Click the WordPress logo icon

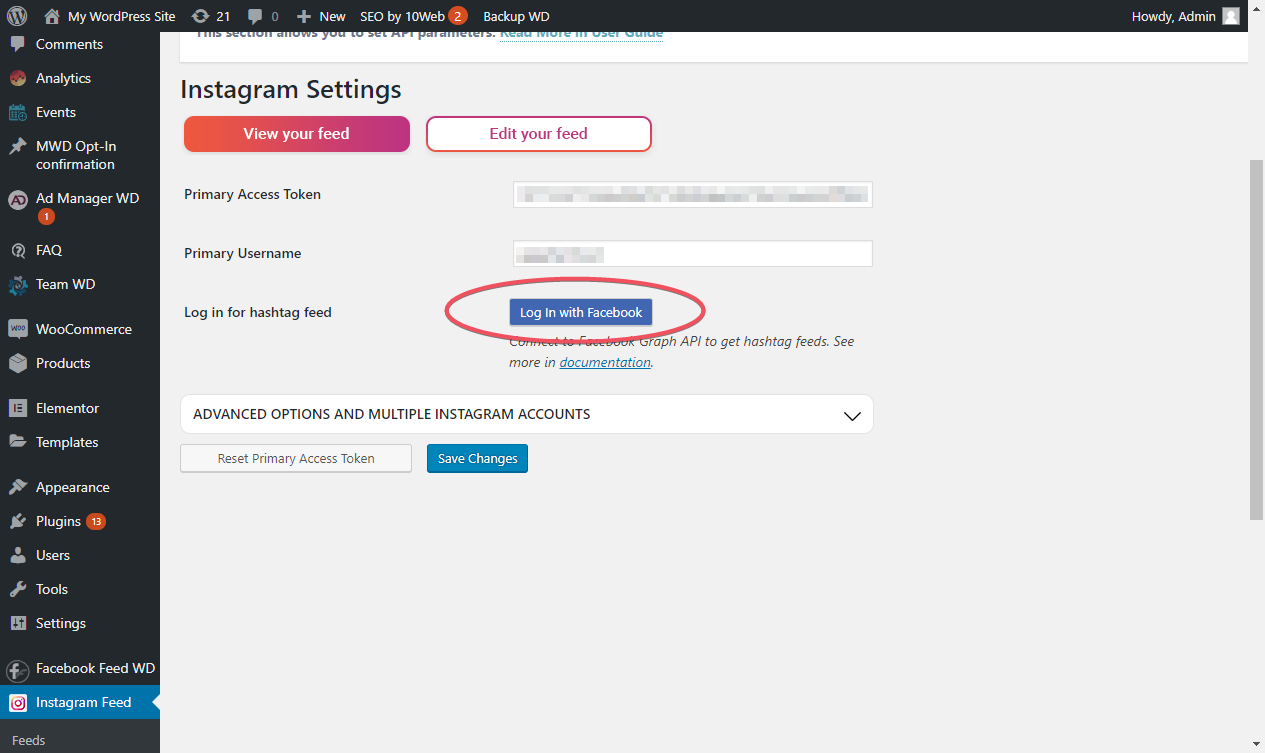coord(17,16)
